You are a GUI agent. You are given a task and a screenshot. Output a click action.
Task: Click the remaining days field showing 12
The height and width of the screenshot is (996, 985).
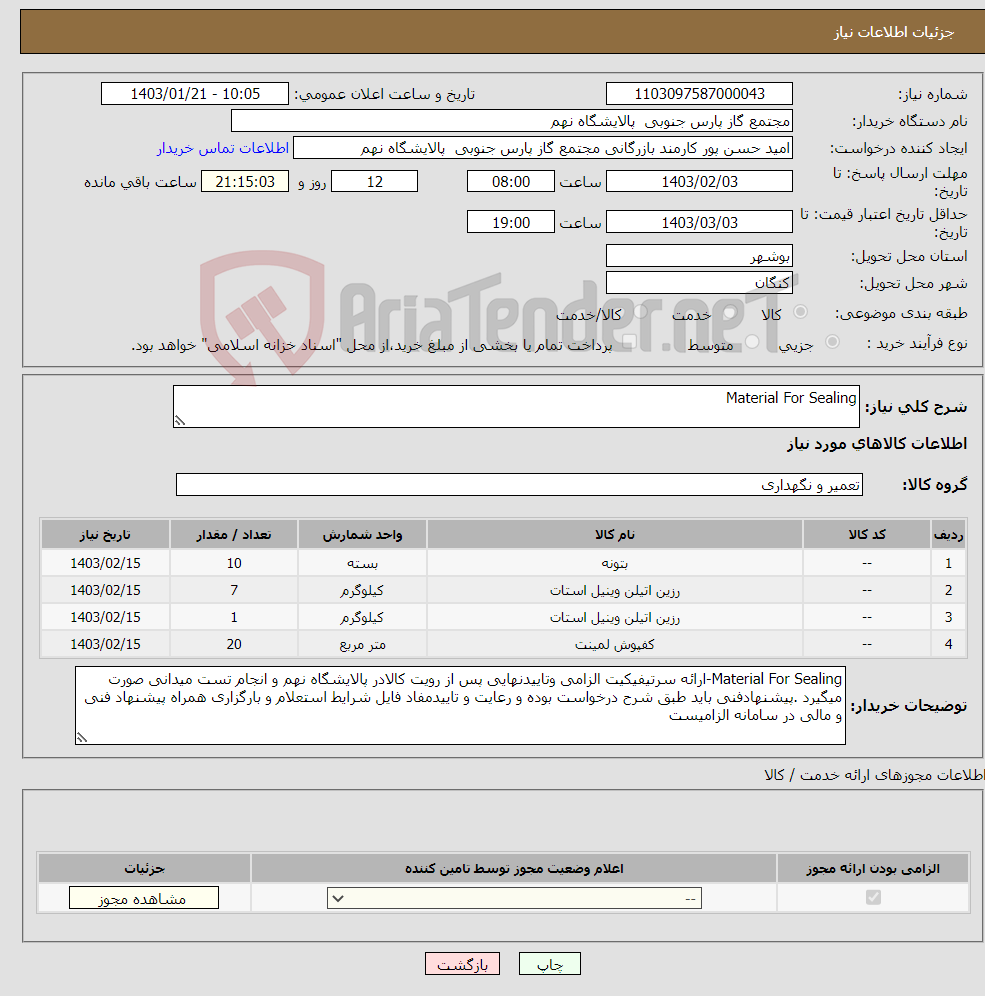click(x=375, y=182)
